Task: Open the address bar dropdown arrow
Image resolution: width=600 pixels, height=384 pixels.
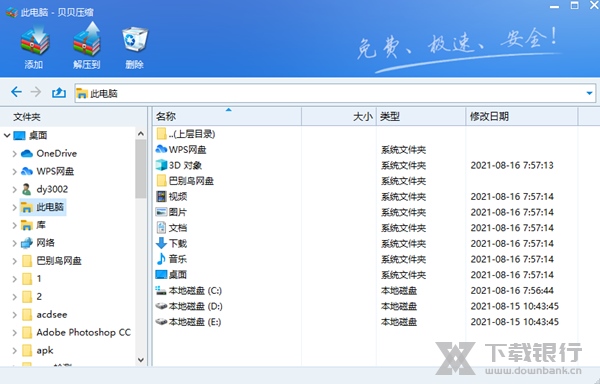Action: click(x=589, y=93)
